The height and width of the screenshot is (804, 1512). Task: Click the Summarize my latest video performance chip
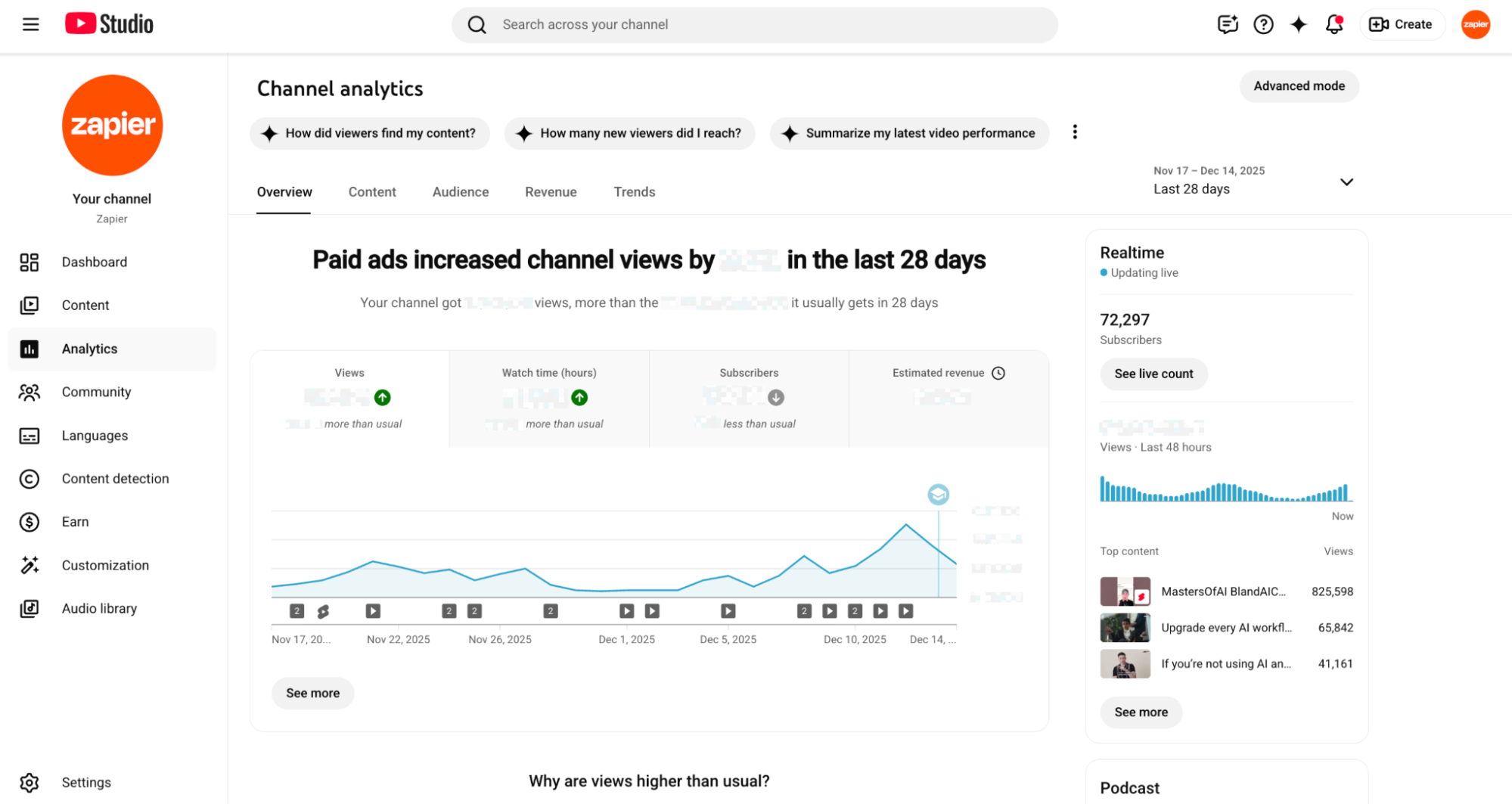click(909, 133)
